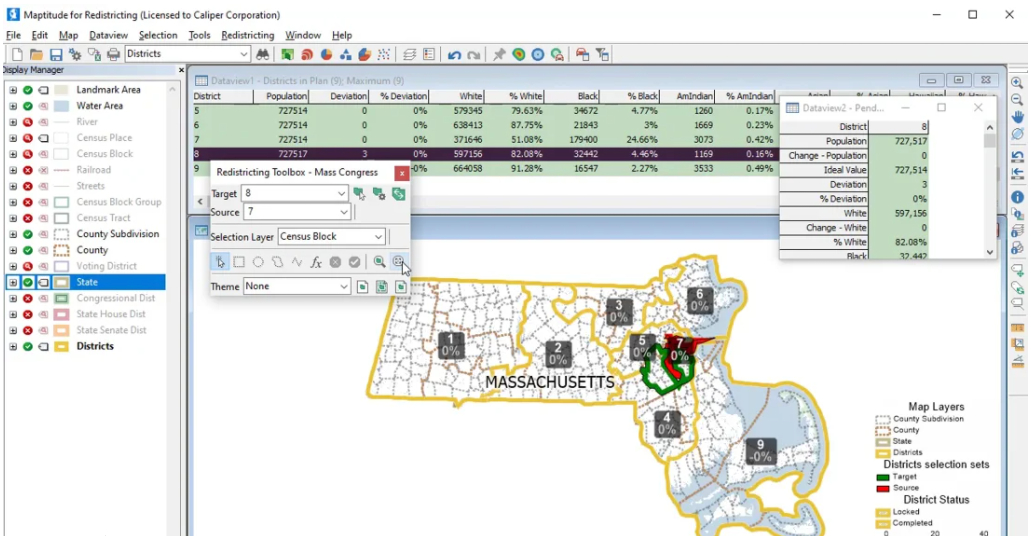Toggle visibility of County Subdivision layer
The width and height of the screenshot is (1031, 536).
pyautogui.click(x=28, y=234)
